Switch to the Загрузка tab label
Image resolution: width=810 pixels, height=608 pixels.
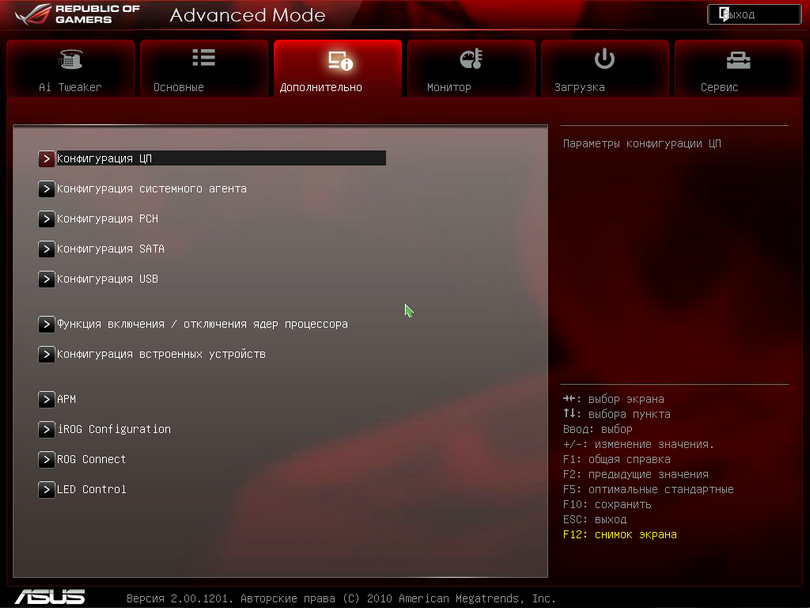(x=580, y=87)
